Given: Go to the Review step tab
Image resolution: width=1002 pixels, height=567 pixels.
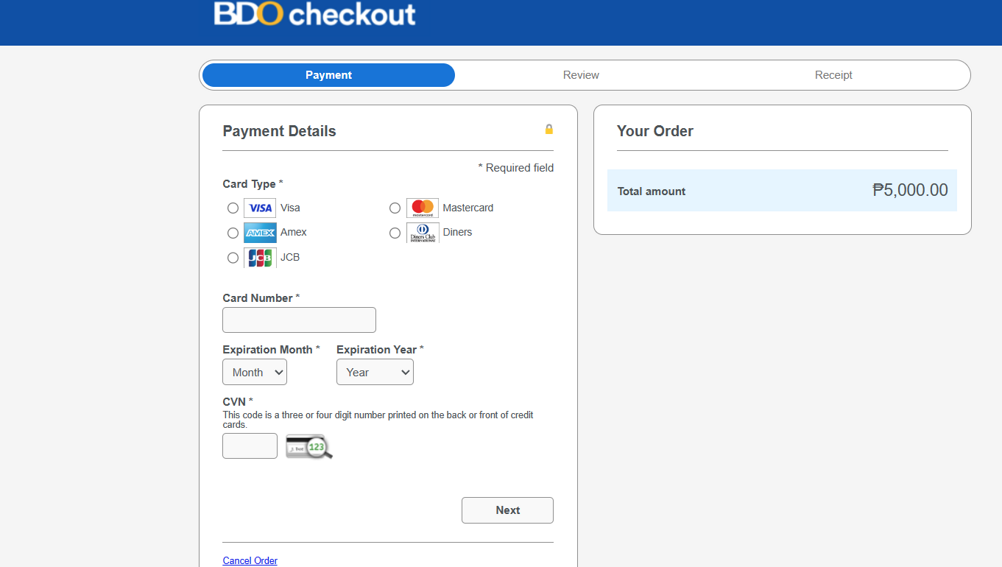Looking at the screenshot, I should (x=581, y=75).
